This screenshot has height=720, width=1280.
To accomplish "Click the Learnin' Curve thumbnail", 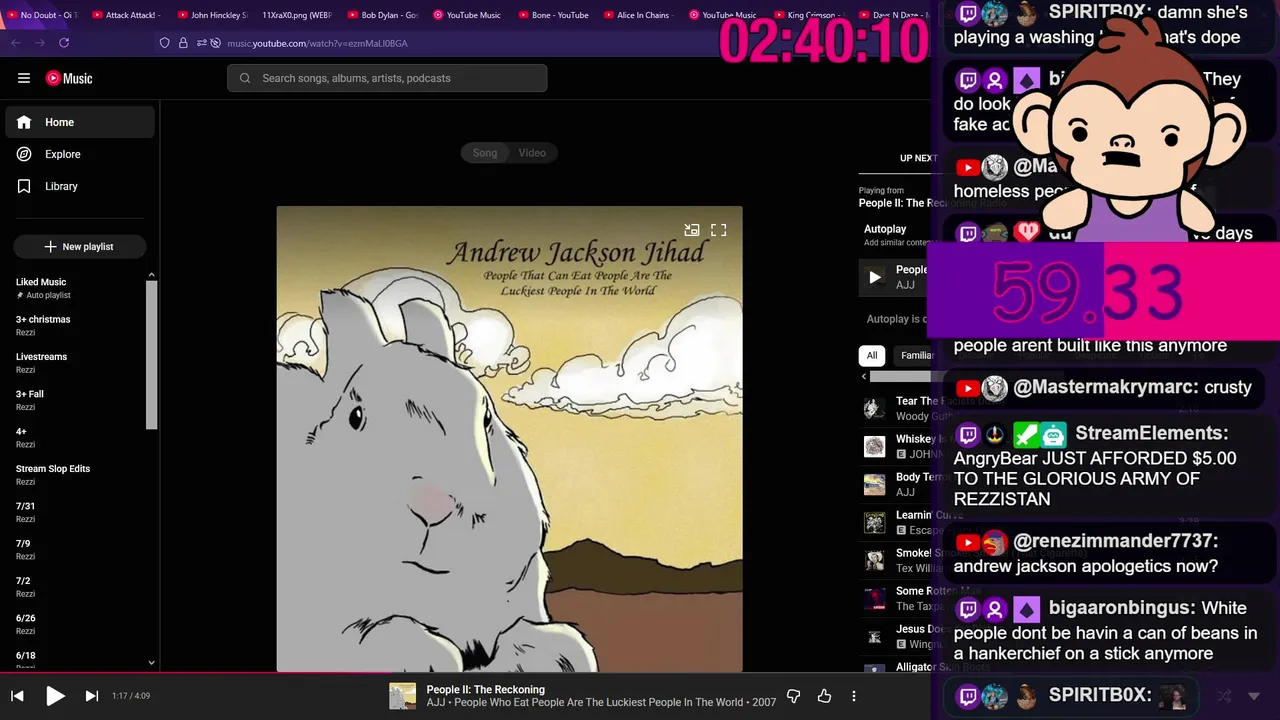I will (875, 522).
